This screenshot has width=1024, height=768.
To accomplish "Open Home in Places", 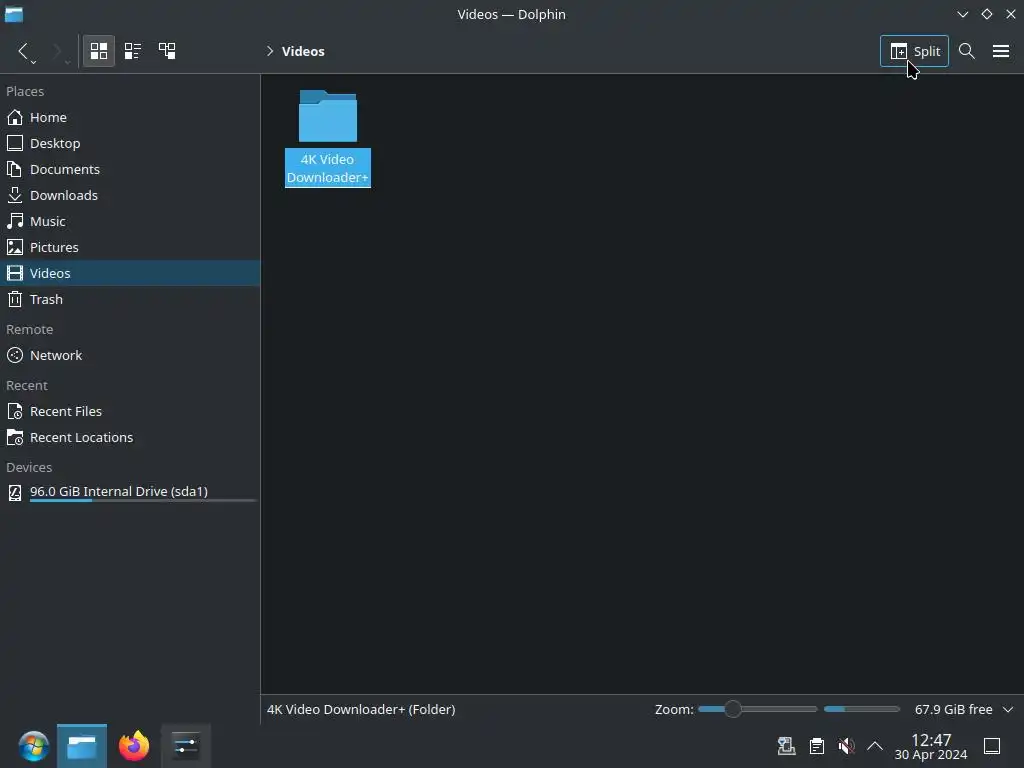I will pos(130,117).
